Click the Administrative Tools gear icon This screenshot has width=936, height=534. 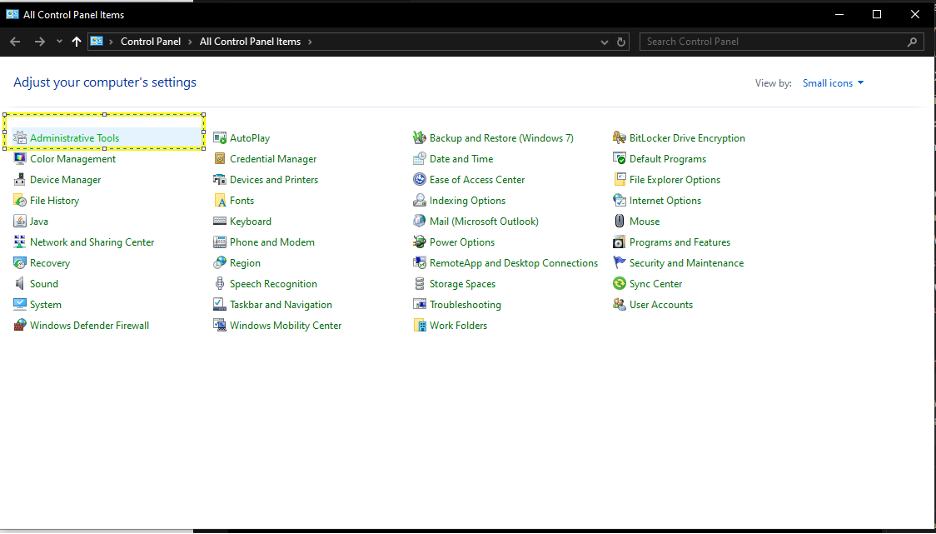pyautogui.click(x=20, y=138)
